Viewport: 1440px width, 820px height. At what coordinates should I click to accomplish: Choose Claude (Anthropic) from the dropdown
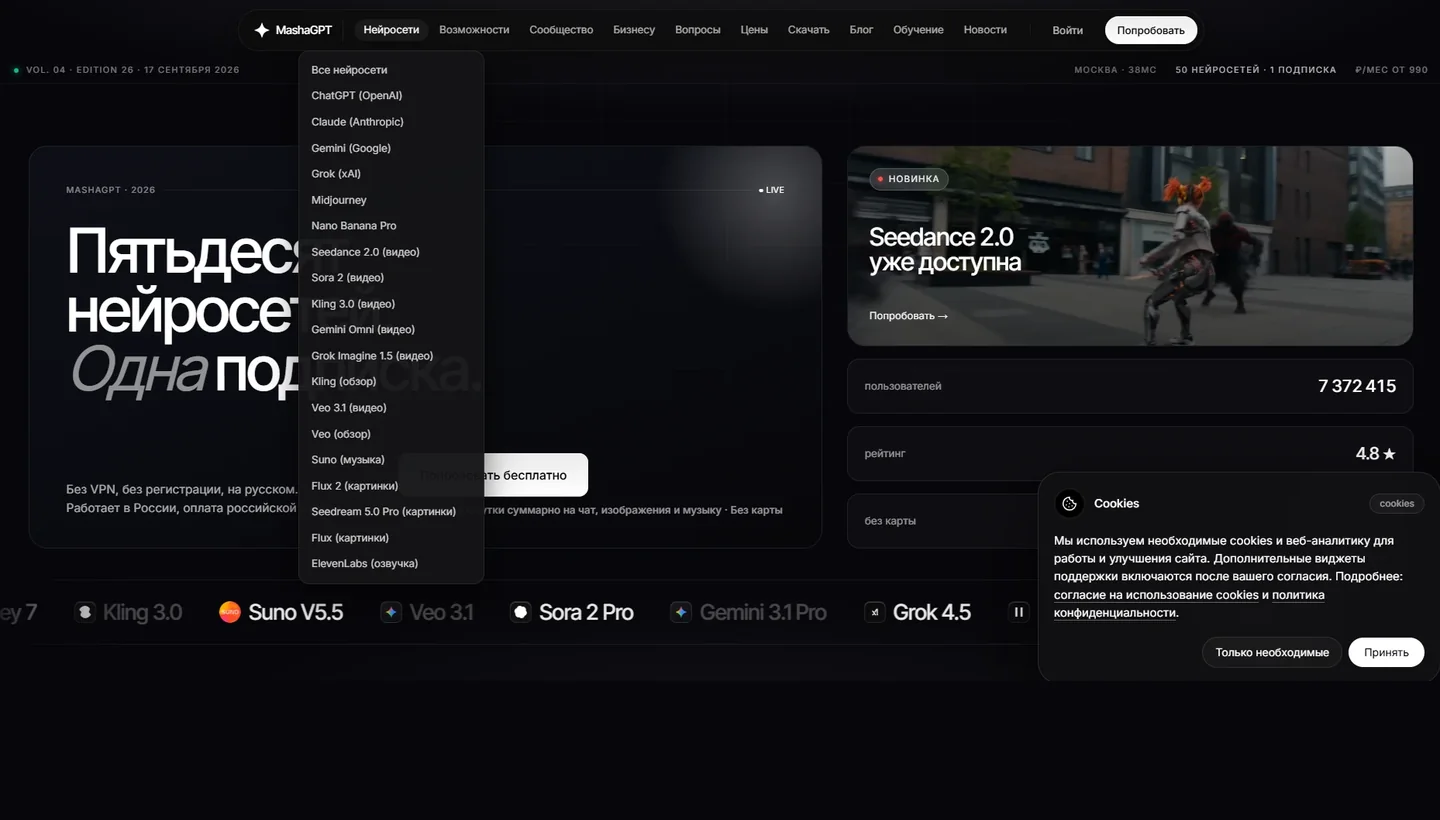point(391,122)
